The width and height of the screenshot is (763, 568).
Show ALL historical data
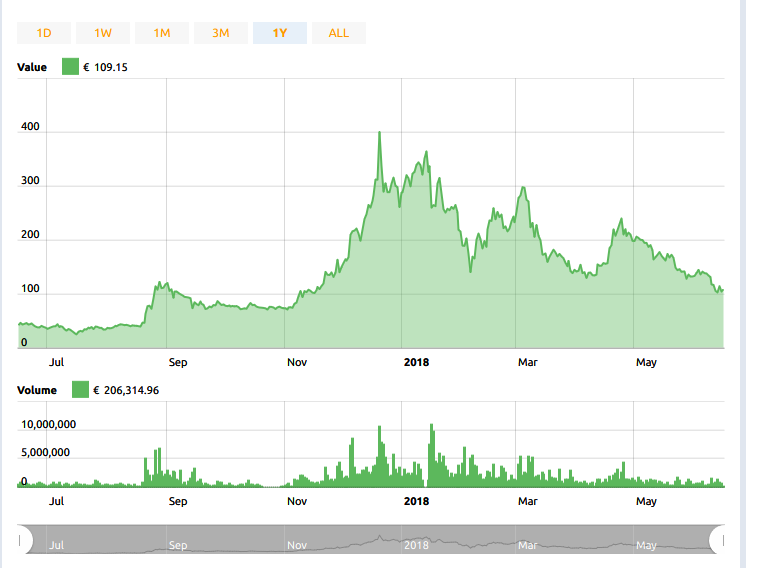coord(339,33)
